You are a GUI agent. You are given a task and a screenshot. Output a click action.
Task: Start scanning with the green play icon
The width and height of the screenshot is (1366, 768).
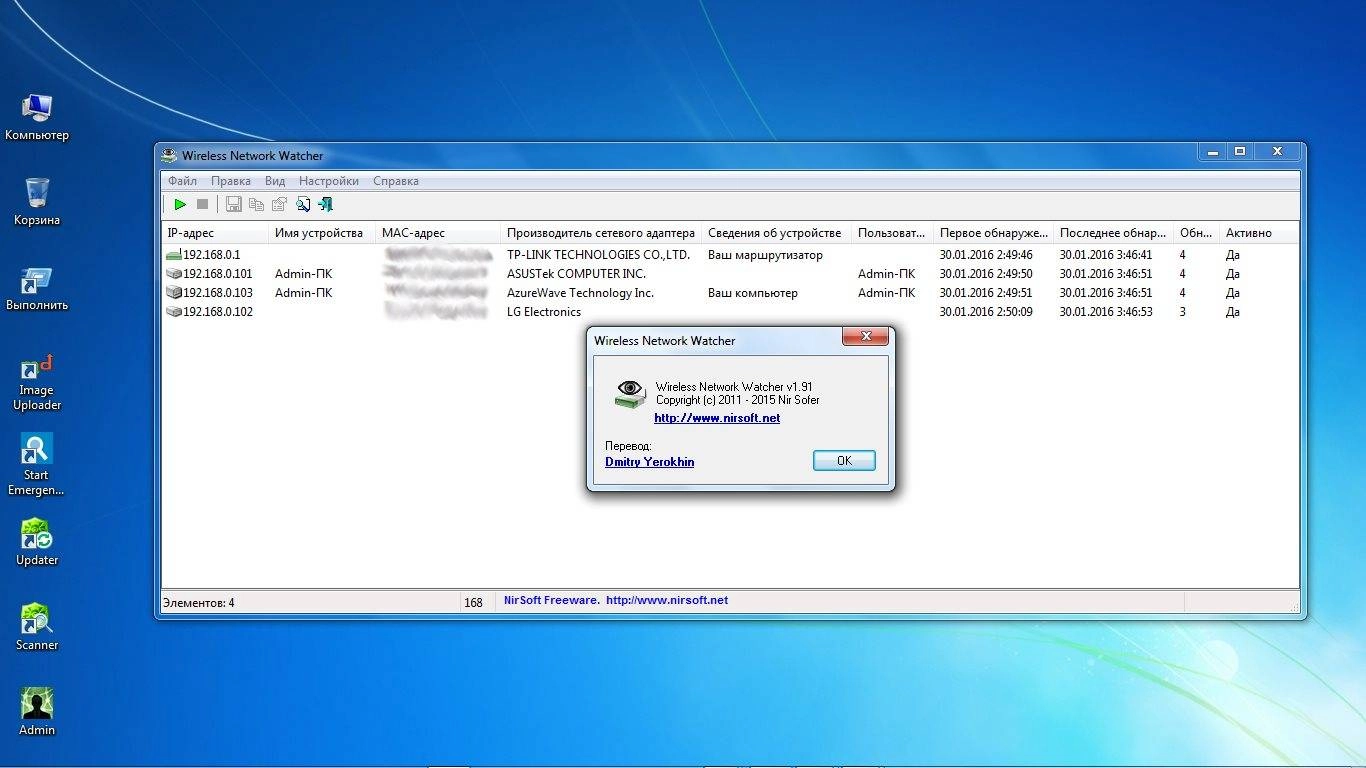click(180, 204)
